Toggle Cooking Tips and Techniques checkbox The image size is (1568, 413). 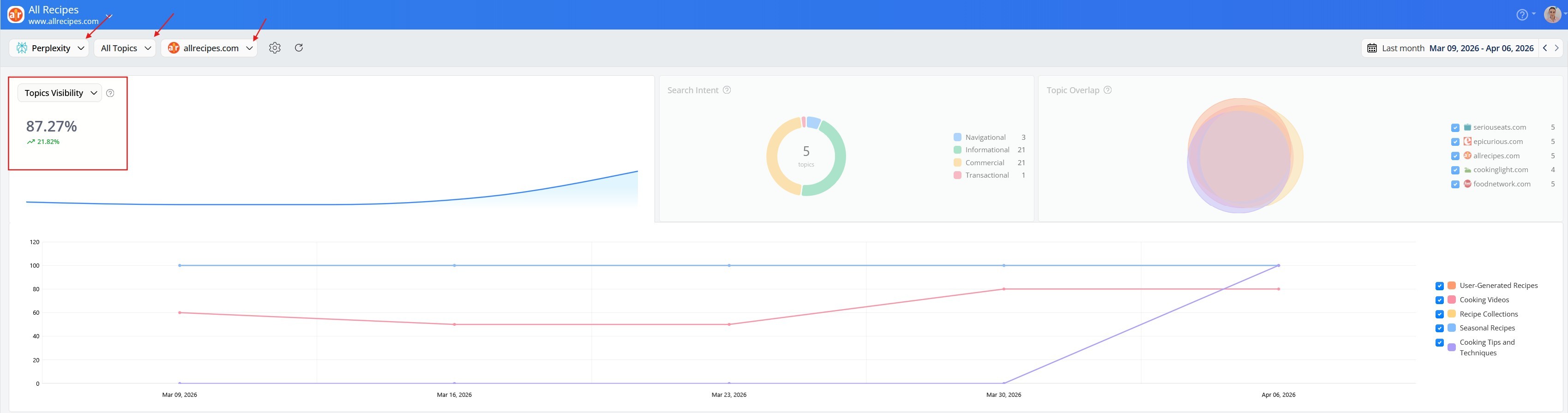[1440, 342]
